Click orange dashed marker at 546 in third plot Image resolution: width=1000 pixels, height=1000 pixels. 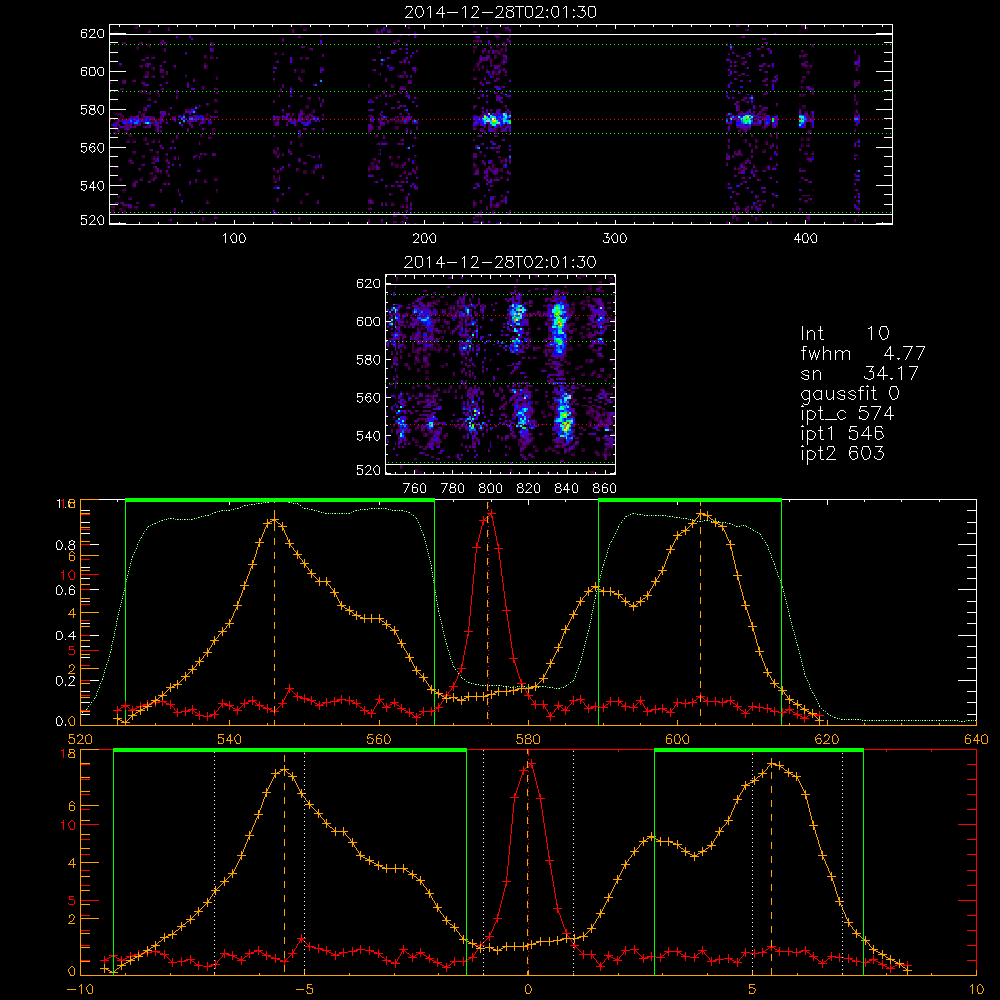275,617
